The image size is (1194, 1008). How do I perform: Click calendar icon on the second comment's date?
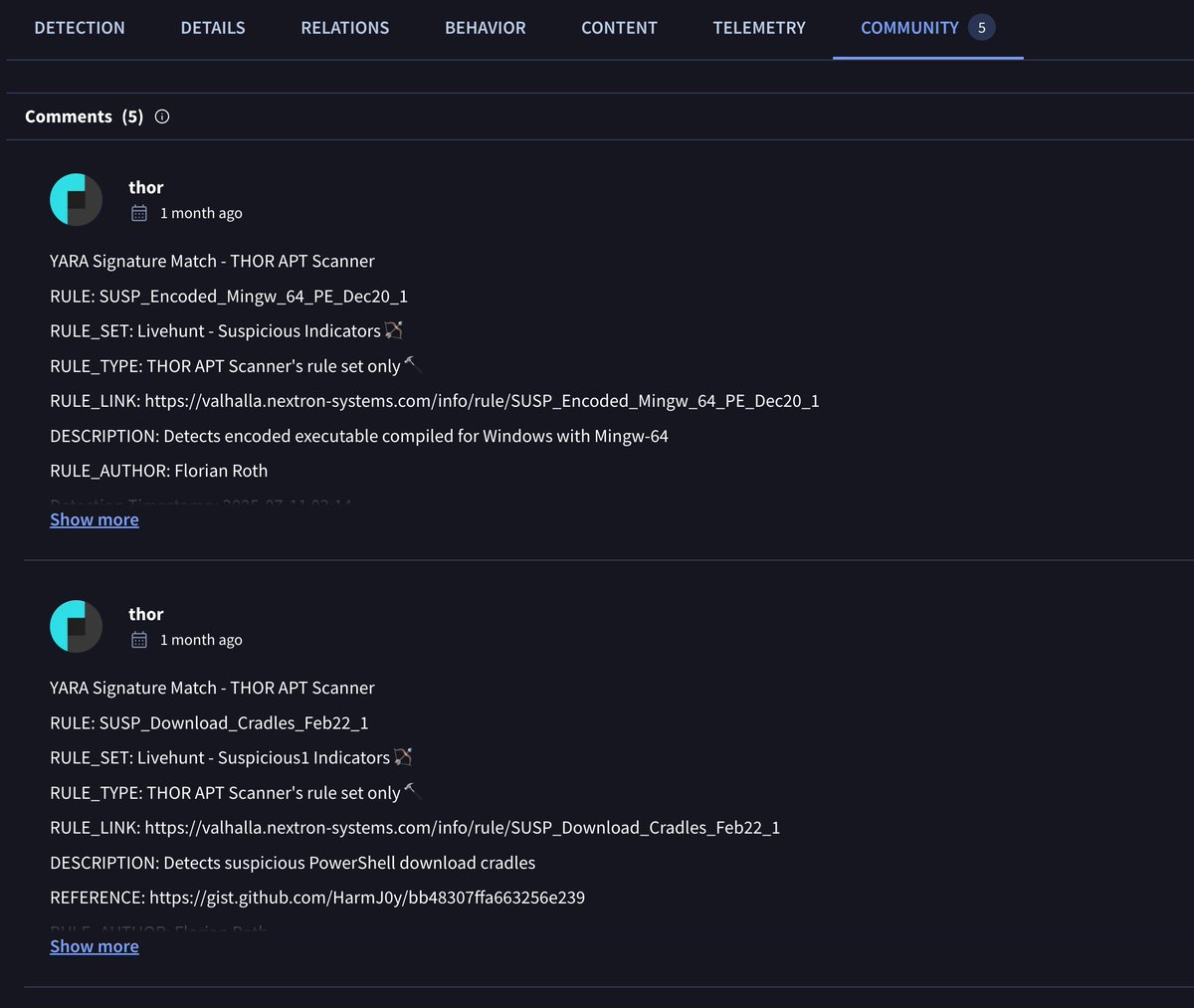tap(139, 640)
